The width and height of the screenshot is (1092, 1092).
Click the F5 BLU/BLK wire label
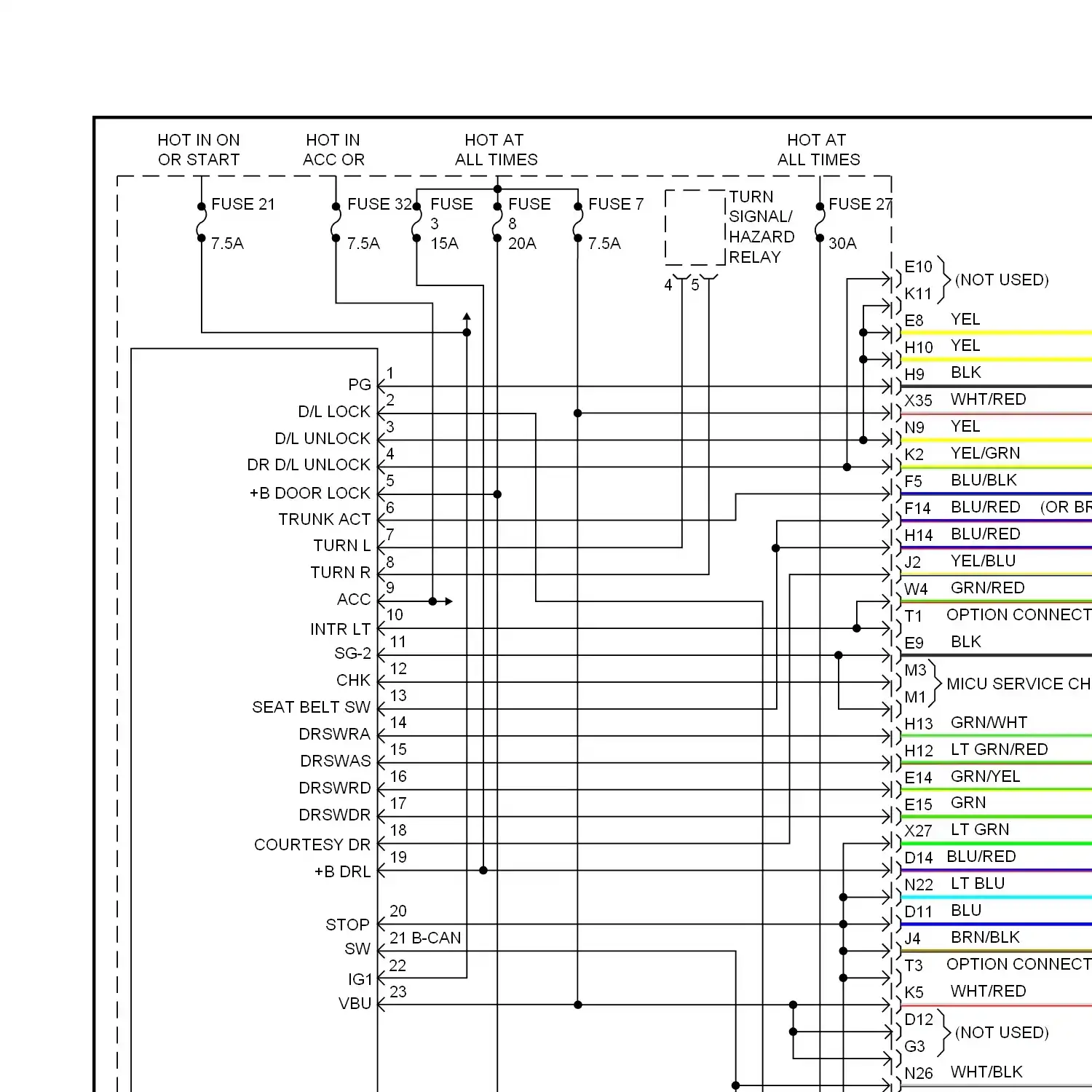[961, 481]
